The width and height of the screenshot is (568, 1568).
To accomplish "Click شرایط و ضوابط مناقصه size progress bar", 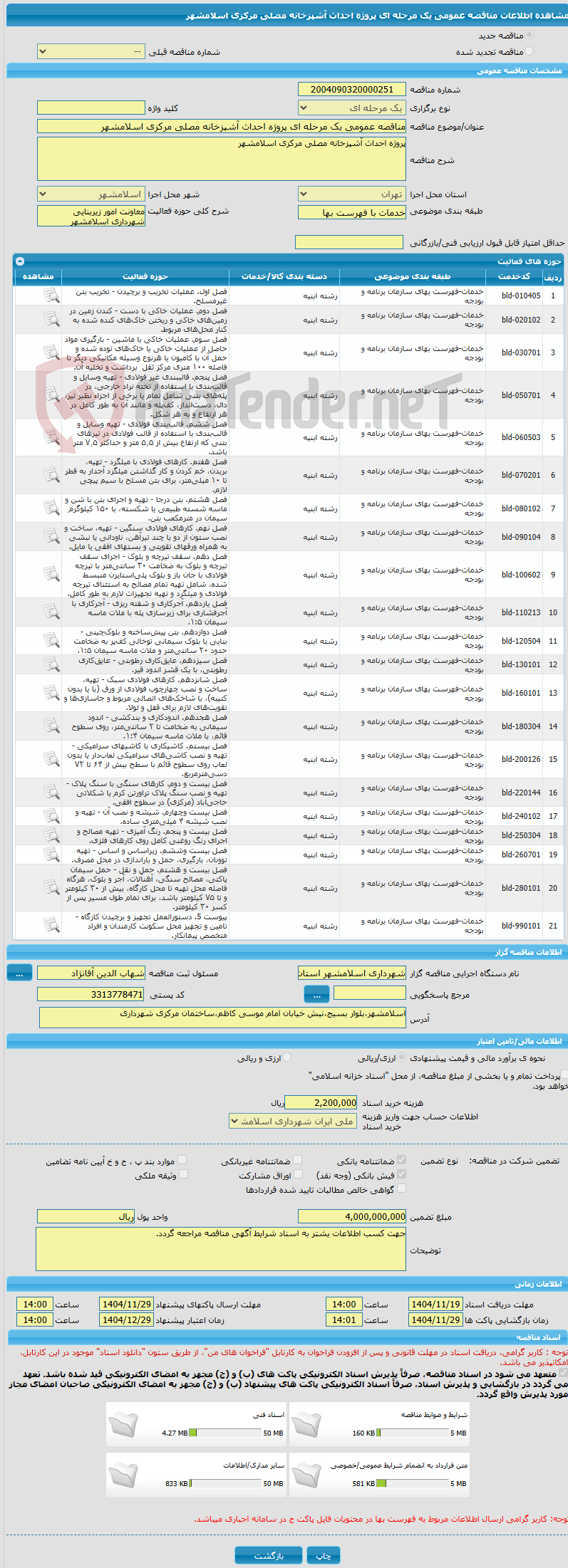I will click(413, 1433).
